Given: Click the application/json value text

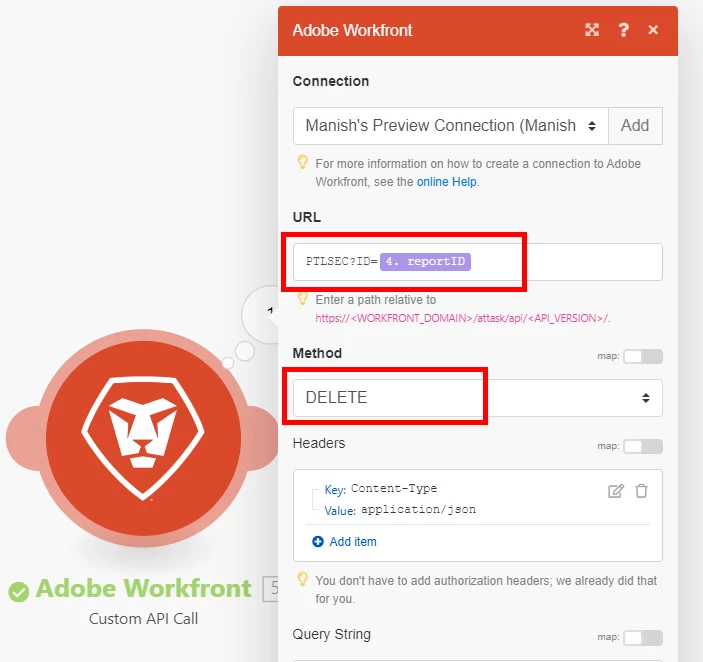Looking at the screenshot, I should 418,510.
